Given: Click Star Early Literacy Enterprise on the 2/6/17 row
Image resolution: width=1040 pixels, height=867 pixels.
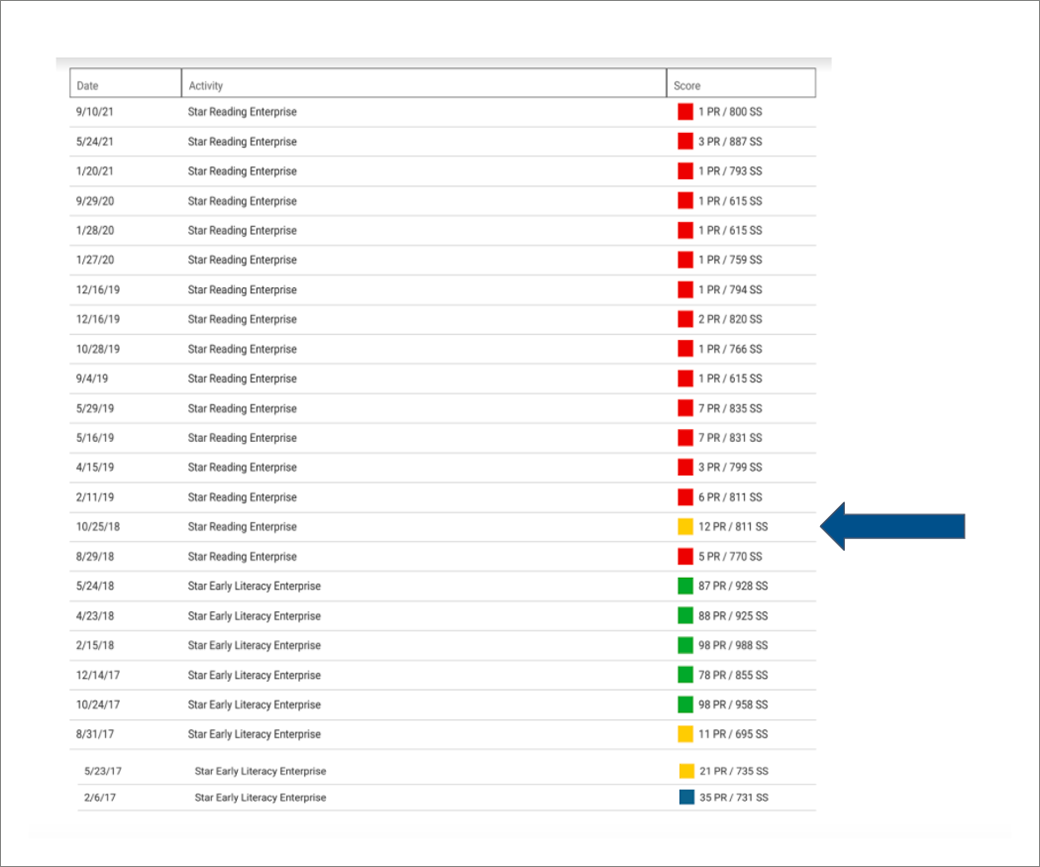Looking at the screenshot, I should 260,797.
